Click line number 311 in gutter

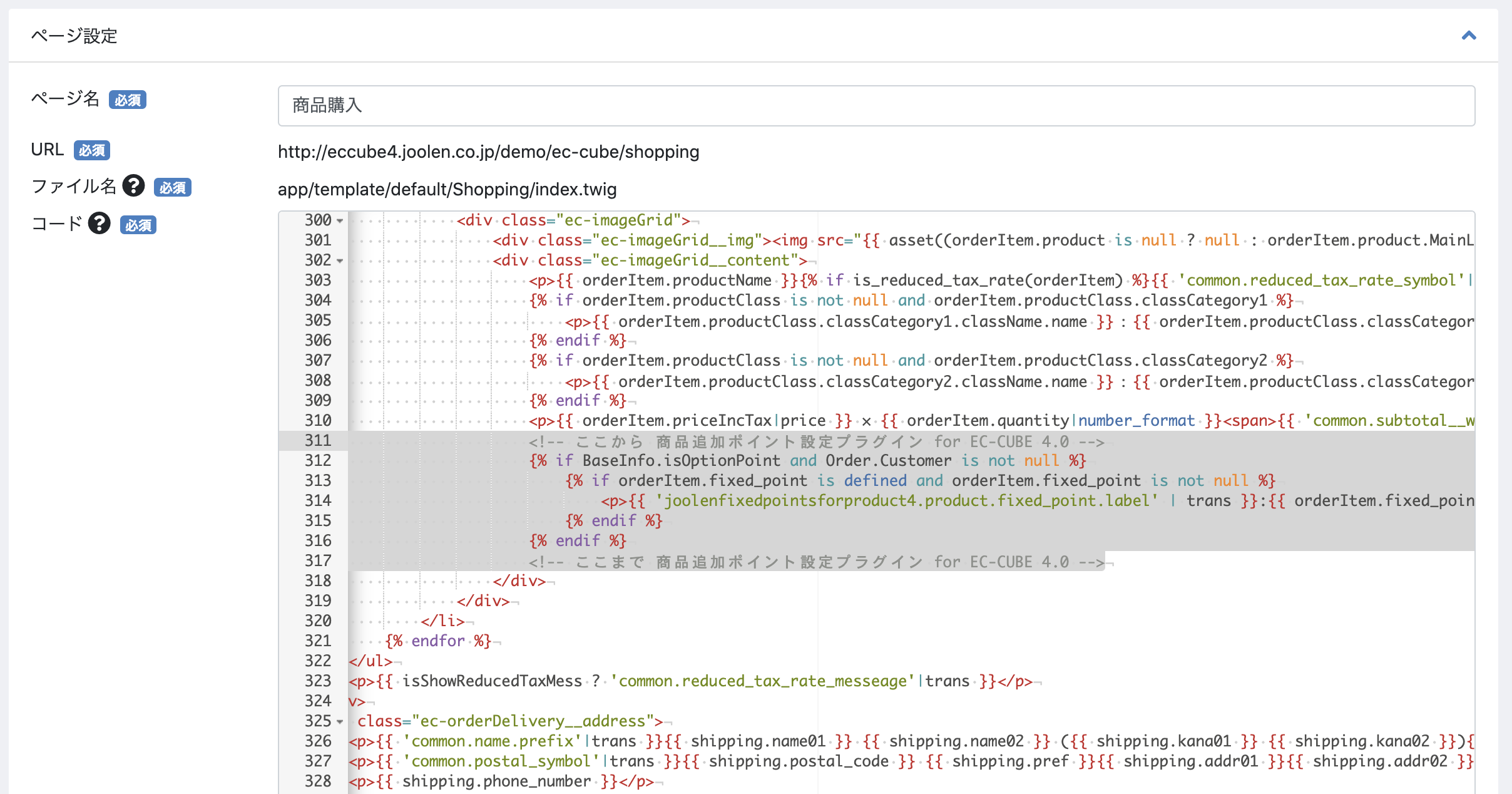coord(318,441)
